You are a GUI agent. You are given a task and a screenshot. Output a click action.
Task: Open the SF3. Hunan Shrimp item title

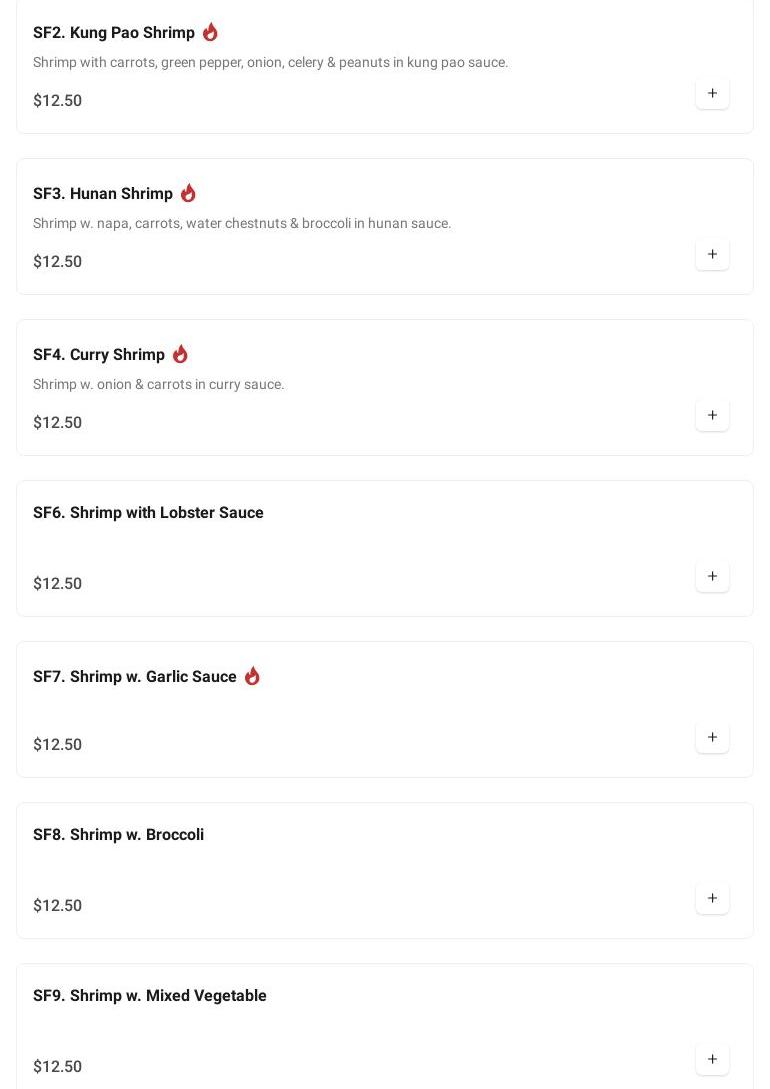pos(103,194)
